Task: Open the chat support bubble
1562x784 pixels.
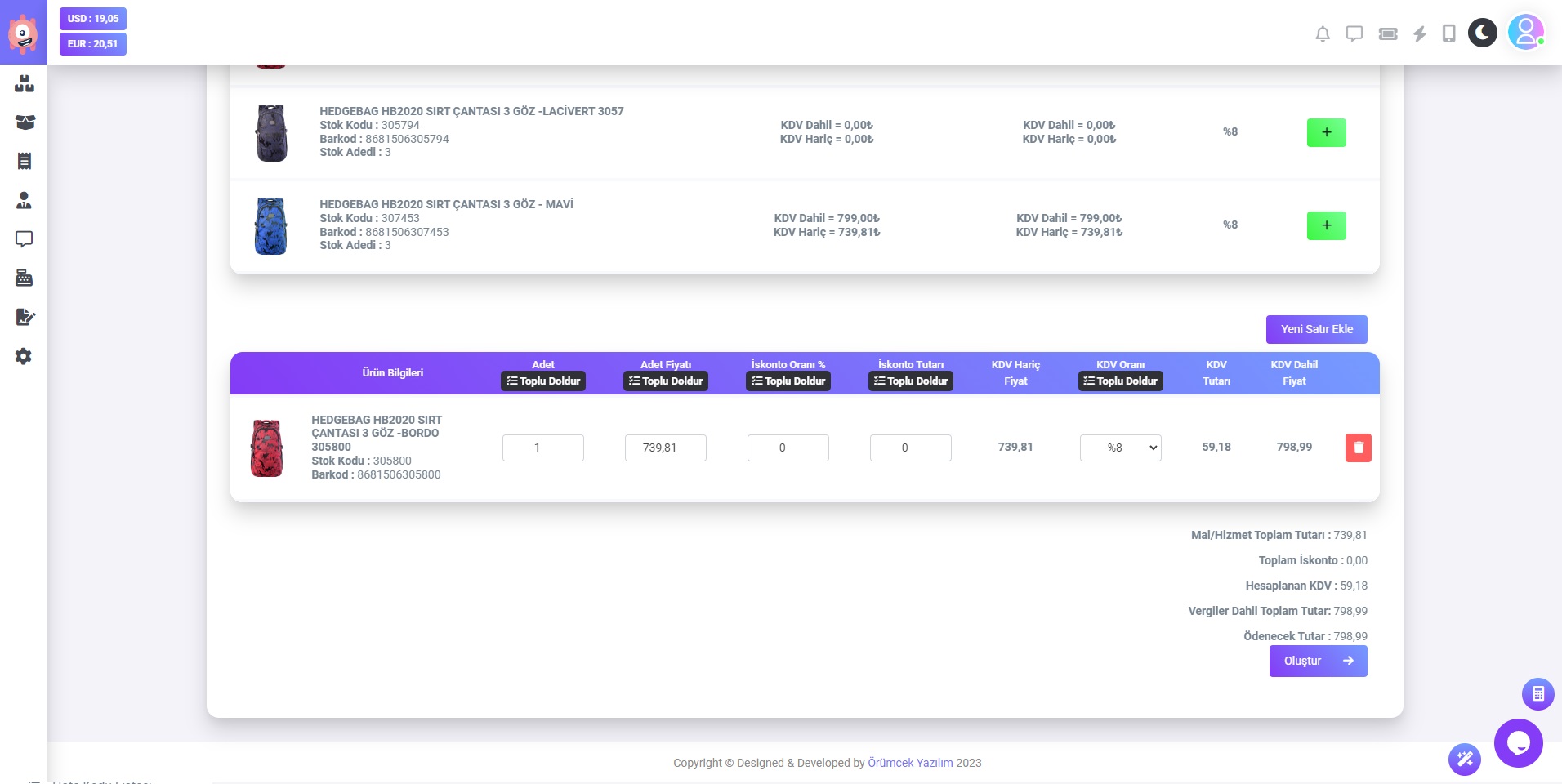Action: tap(1518, 743)
